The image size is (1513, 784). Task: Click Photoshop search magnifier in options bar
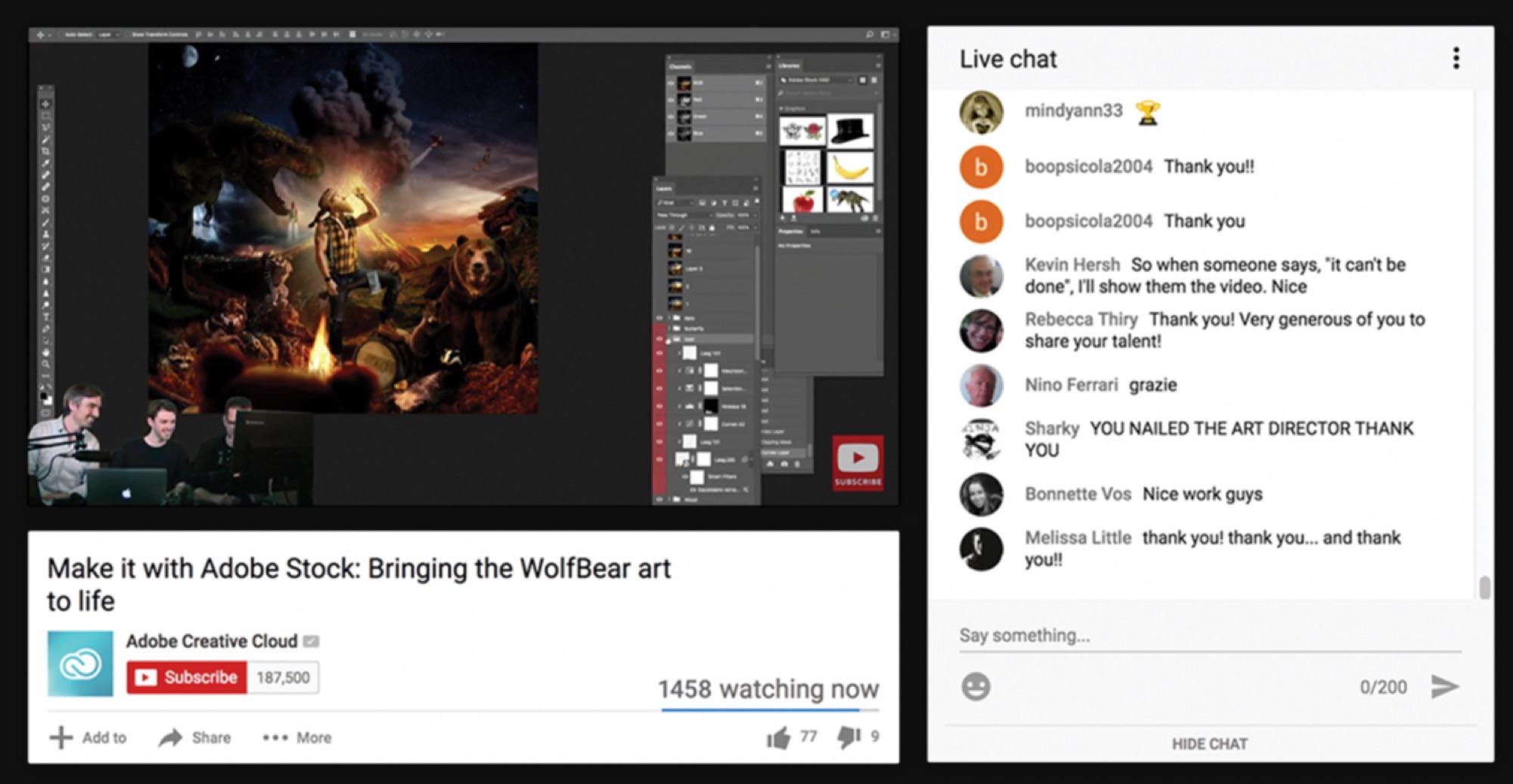coord(870,34)
